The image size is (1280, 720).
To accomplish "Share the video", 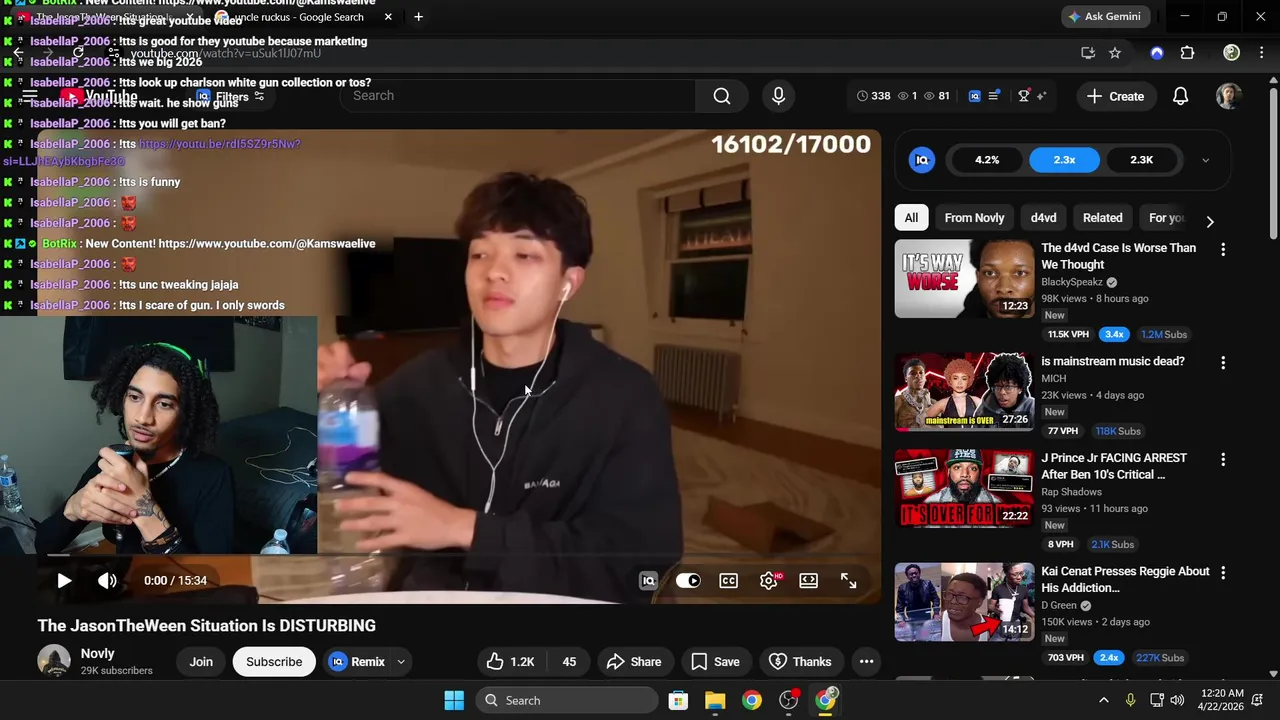I will 633,661.
